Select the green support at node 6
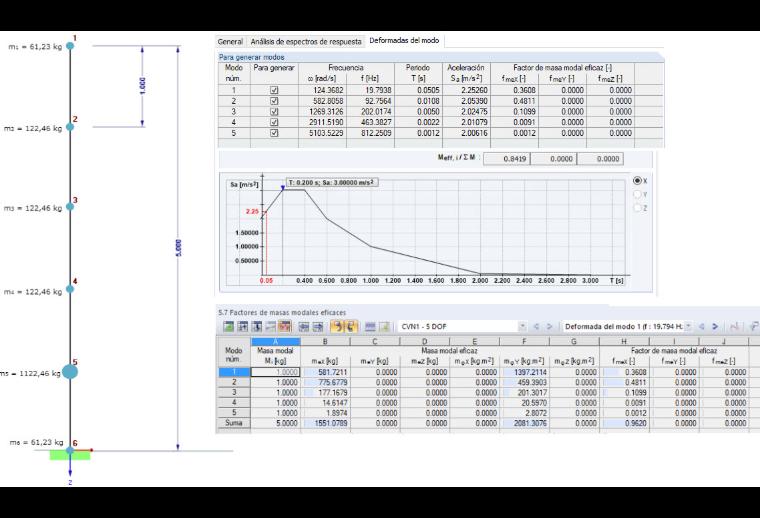This screenshot has height=518, width=760. tap(70, 455)
